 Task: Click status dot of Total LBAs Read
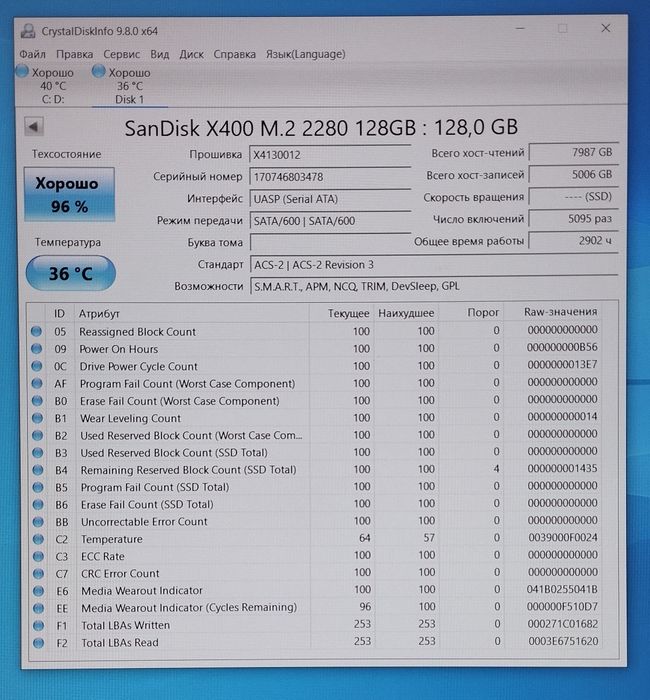click(39, 643)
